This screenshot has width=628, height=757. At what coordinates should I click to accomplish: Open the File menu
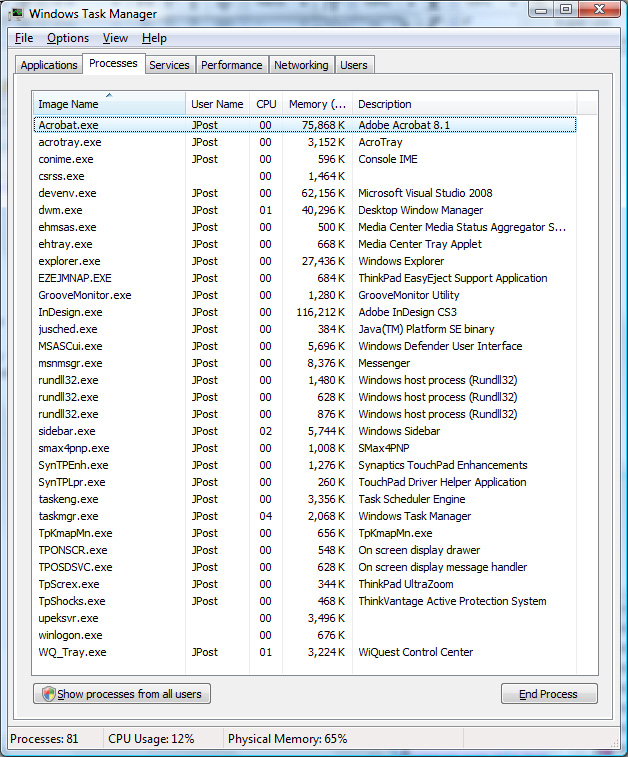click(x=24, y=38)
